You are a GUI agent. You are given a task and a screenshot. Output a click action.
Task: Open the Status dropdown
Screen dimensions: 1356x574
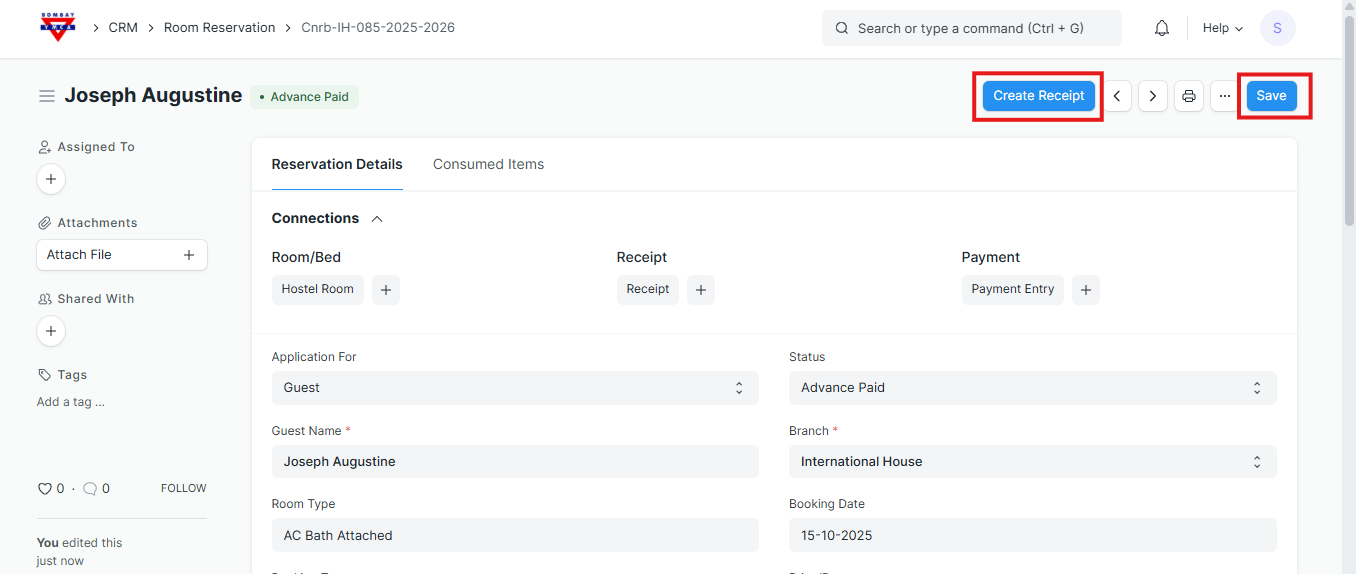1032,388
